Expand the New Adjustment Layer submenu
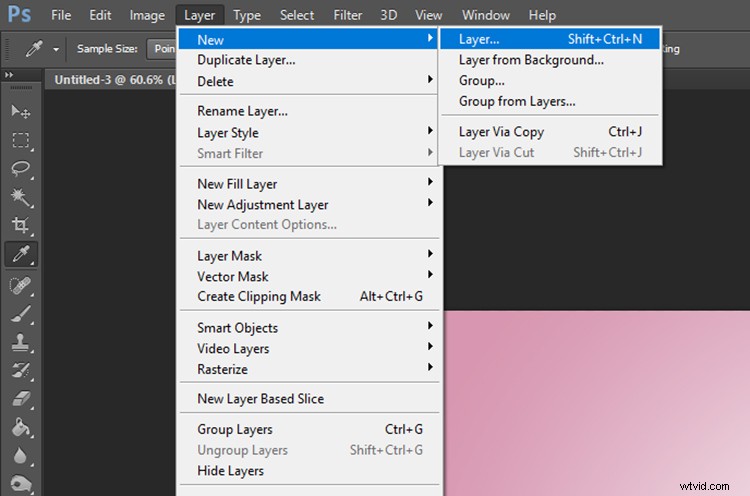The width and height of the screenshot is (750, 496). tap(308, 204)
